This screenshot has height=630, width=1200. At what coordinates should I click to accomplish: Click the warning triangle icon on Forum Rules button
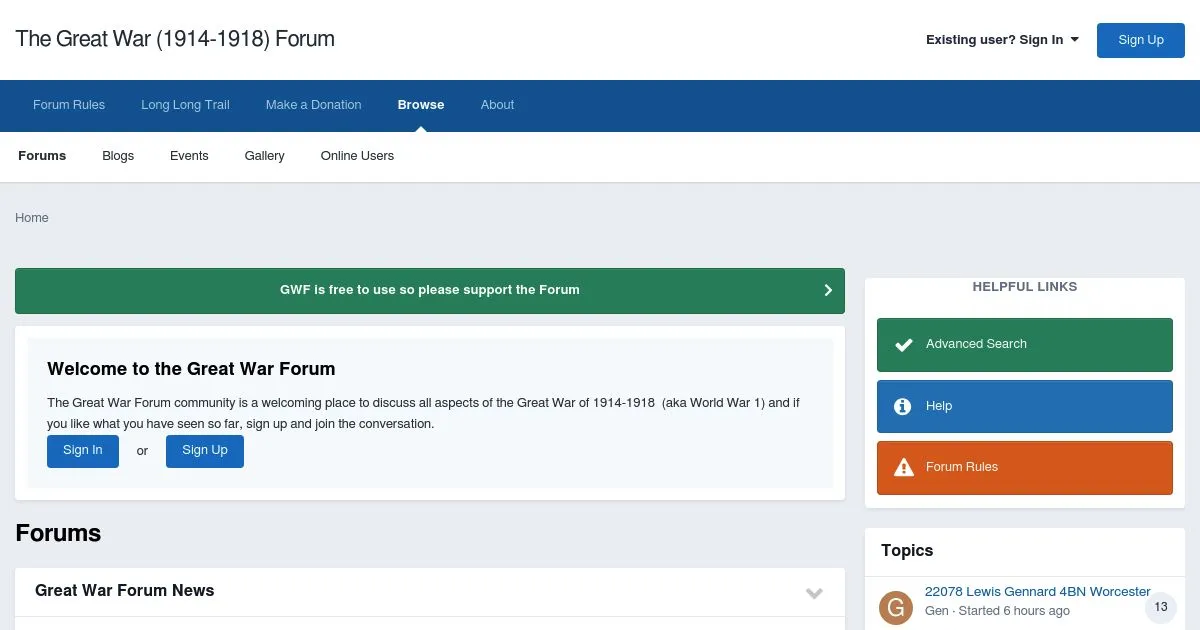click(904, 467)
